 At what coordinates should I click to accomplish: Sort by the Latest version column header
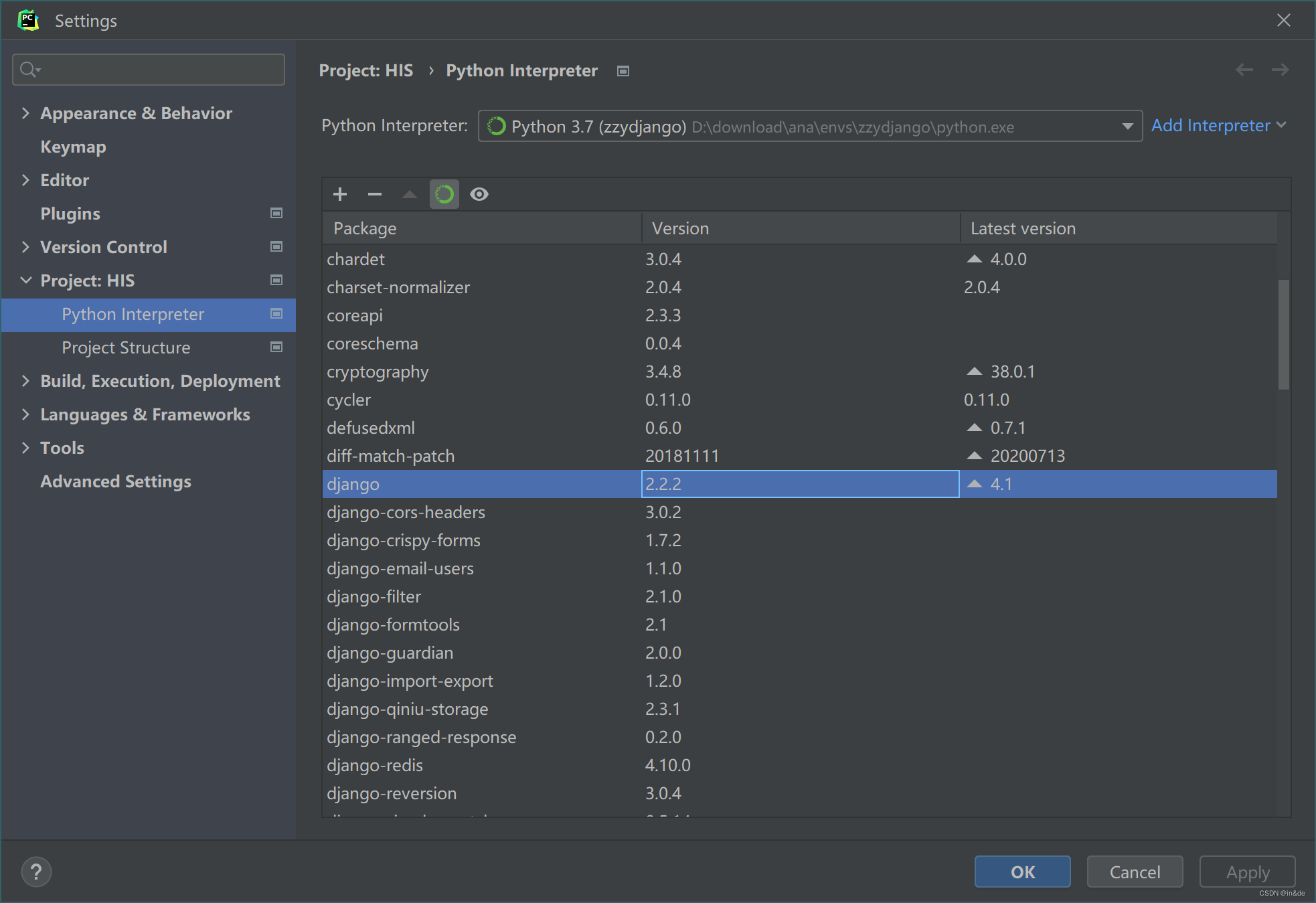pyautogui.click(x=1119, y=228)
